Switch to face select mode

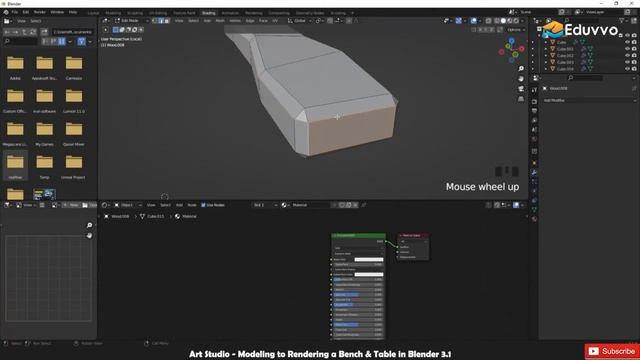tap(167, 21)
